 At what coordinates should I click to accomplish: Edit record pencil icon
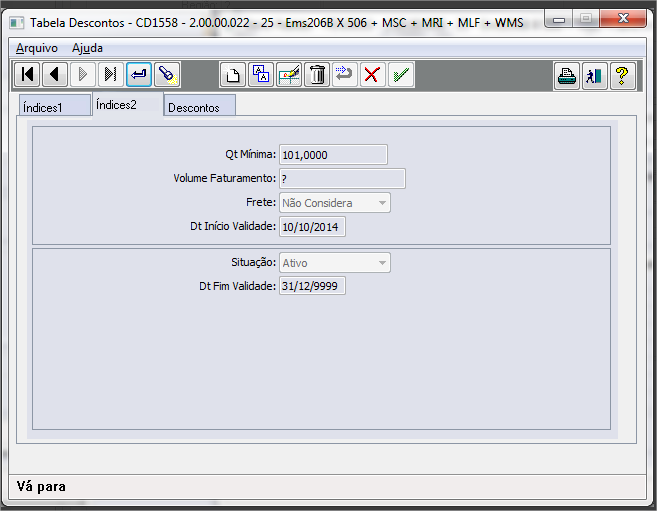(x=289, y=75)
